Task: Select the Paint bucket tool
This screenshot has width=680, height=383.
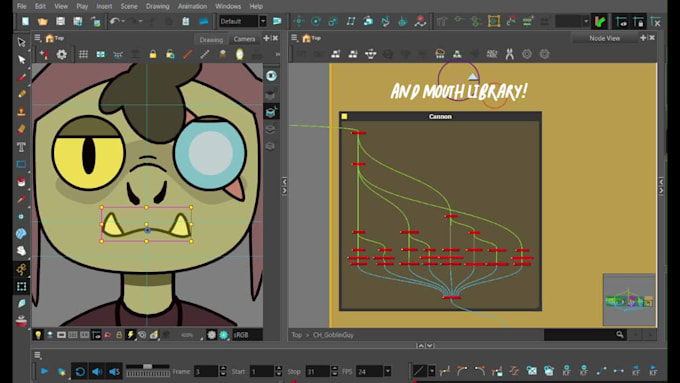Action: (x=21, y=181)
